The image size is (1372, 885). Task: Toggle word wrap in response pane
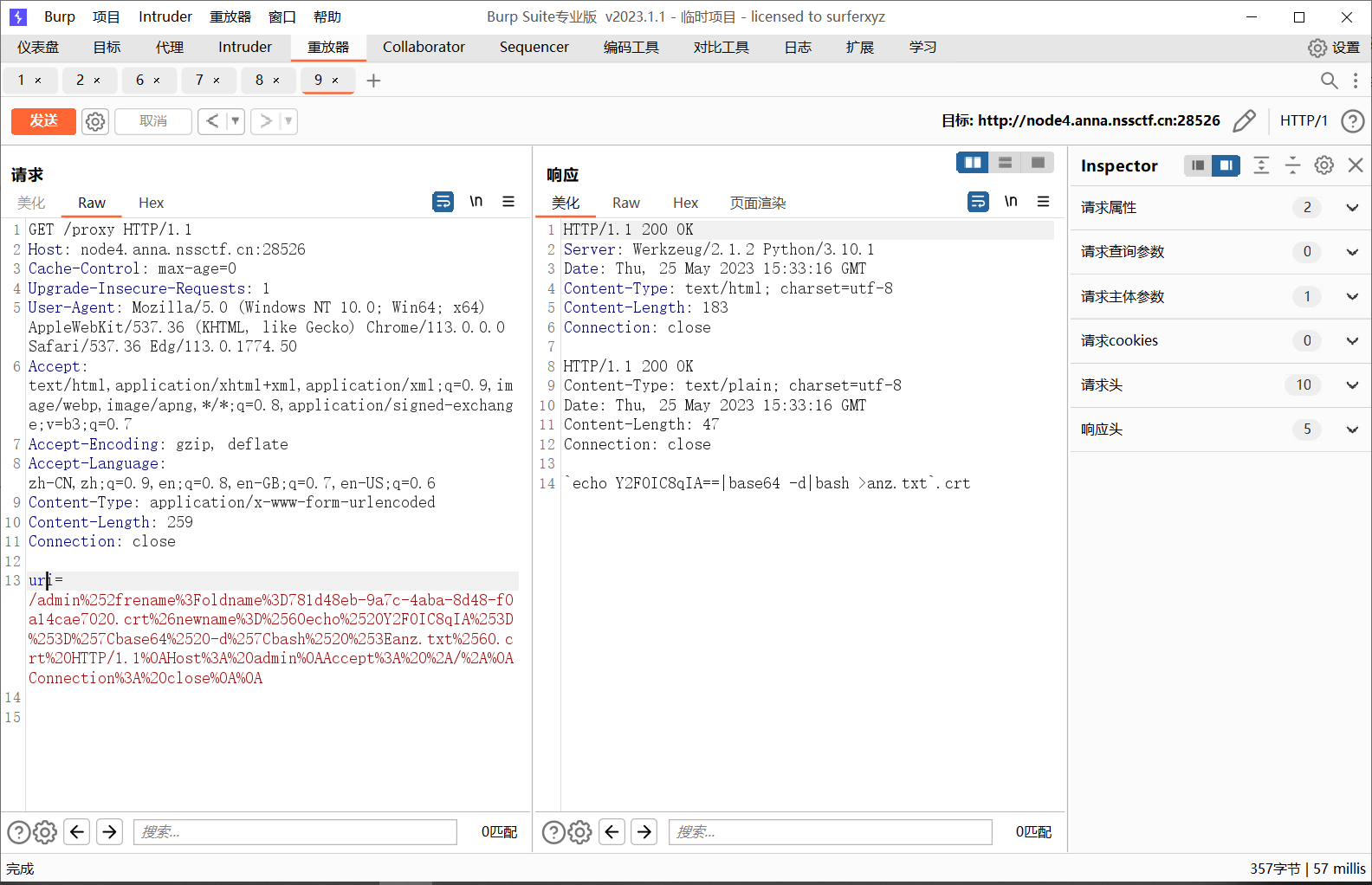978,202
